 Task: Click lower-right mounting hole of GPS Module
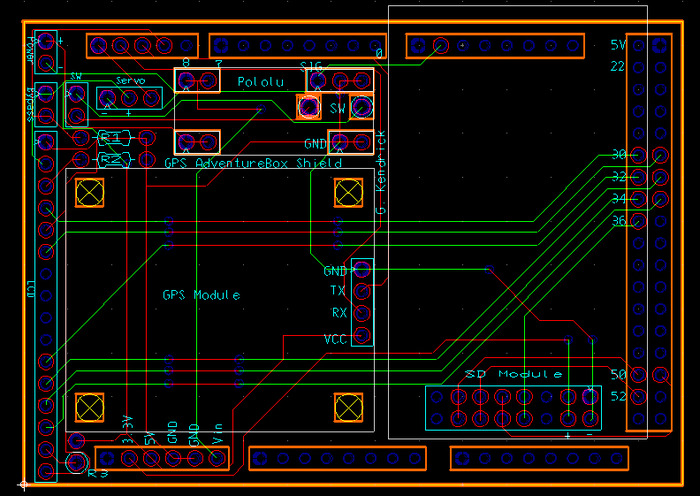click(348, 408)
